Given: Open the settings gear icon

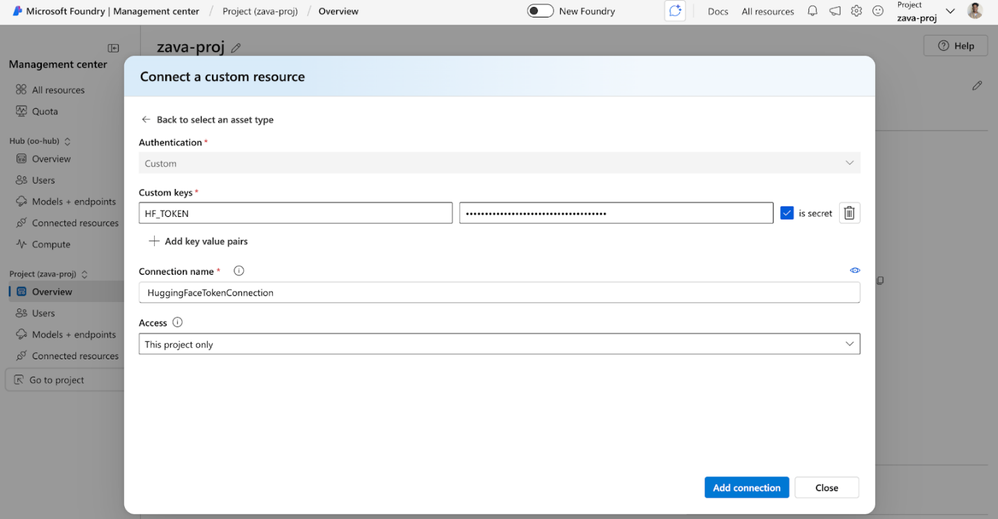Looking at the screenshot, I should pyautogui.click(x=856, y=11).
